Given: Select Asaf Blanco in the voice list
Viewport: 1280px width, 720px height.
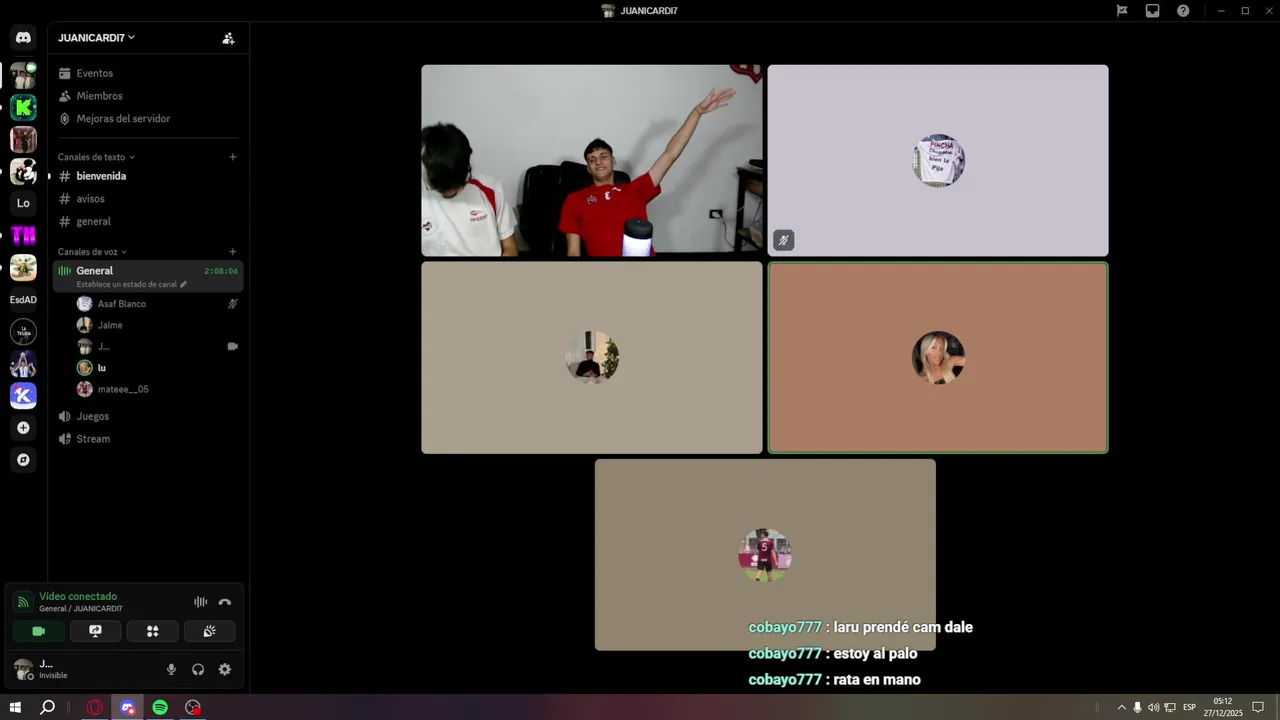Looking at the screenshot, I should pyautogui.click(x=158, y=304).
